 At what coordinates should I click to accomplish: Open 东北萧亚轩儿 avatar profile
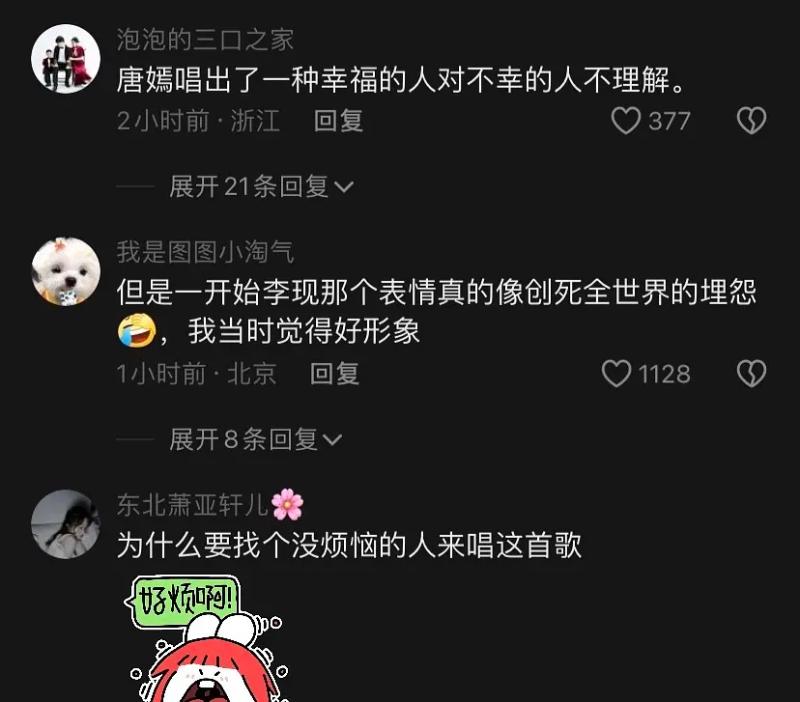pos(66,524)
